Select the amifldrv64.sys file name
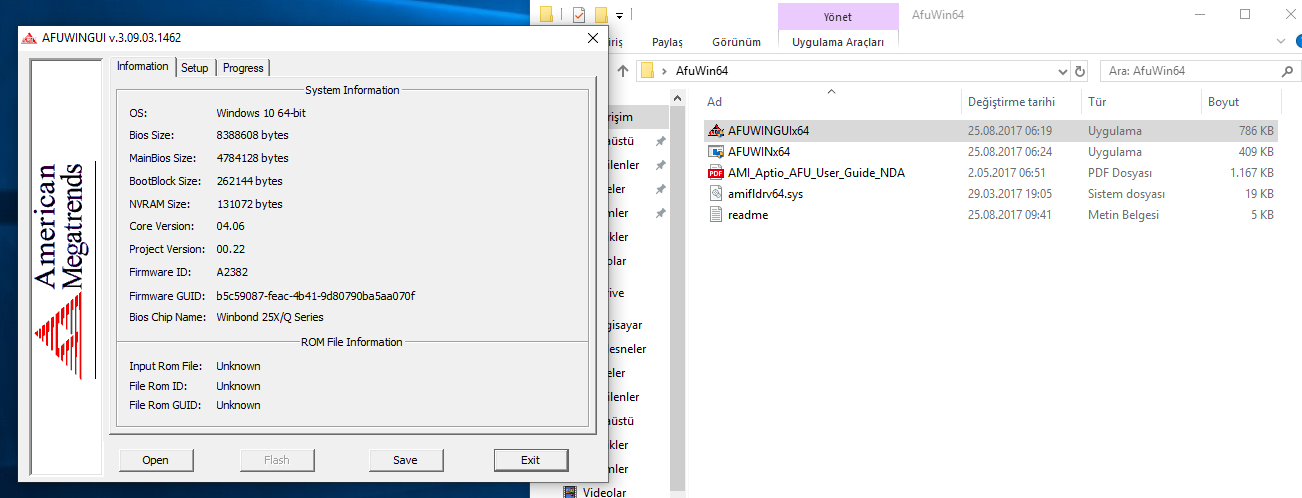Image resolution: width=1302 pixels, height=498 pixels. click(x=765, y=194)
